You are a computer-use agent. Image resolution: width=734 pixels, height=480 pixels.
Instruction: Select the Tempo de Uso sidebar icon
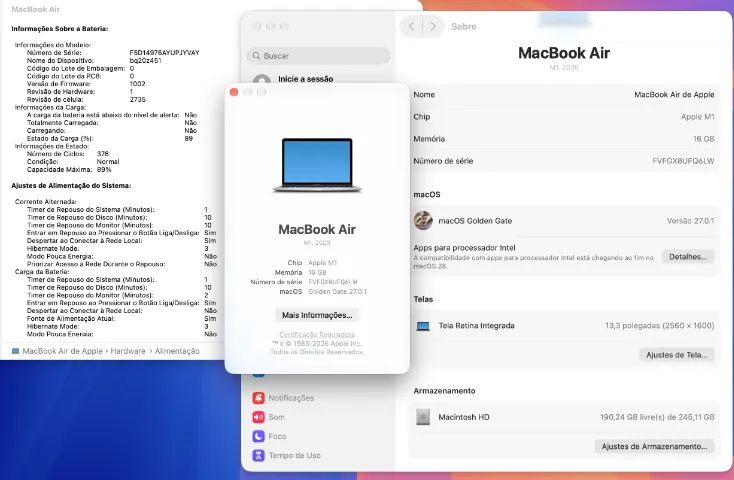(258, 455)
